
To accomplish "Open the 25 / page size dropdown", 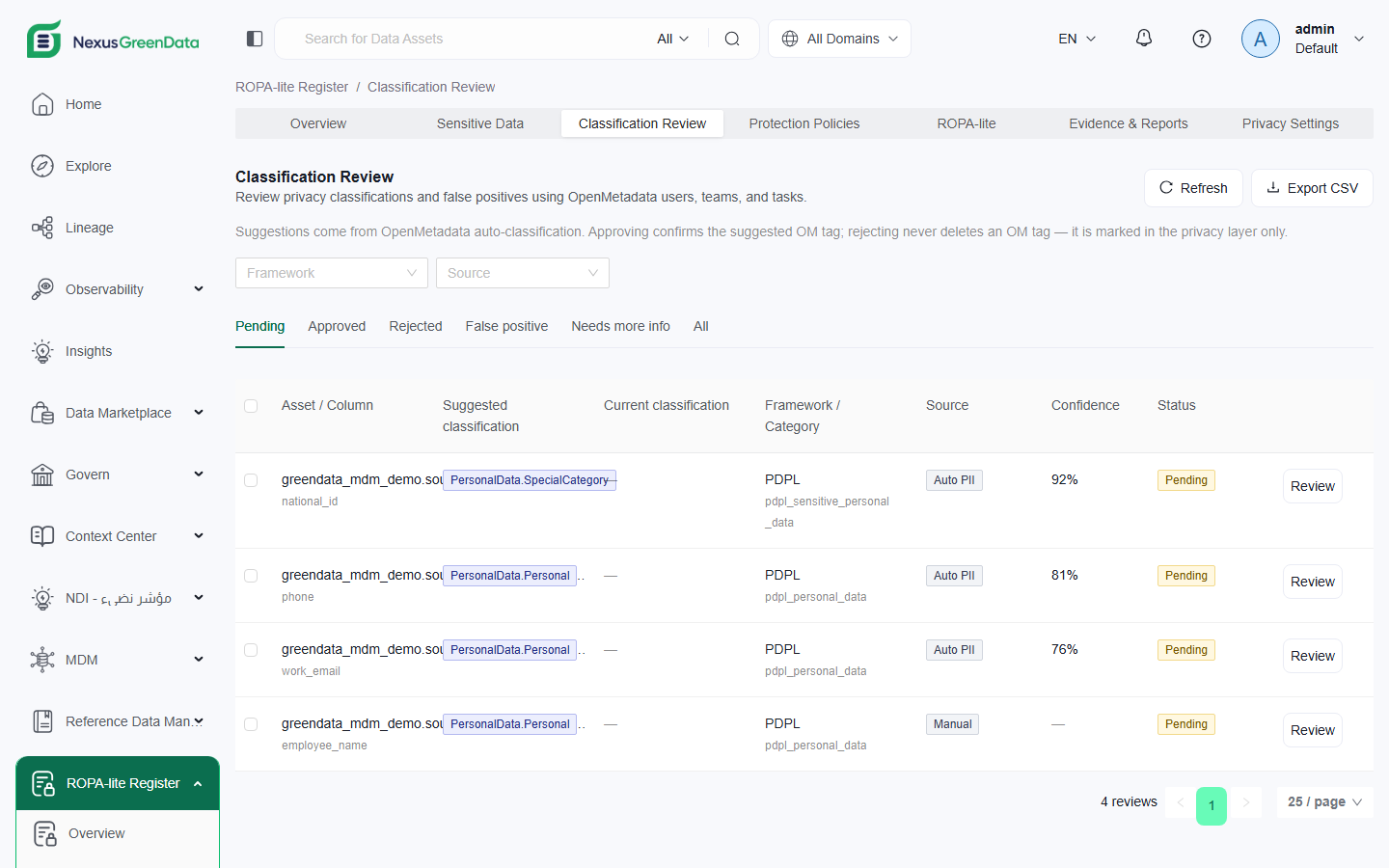I will [1324, 802].
